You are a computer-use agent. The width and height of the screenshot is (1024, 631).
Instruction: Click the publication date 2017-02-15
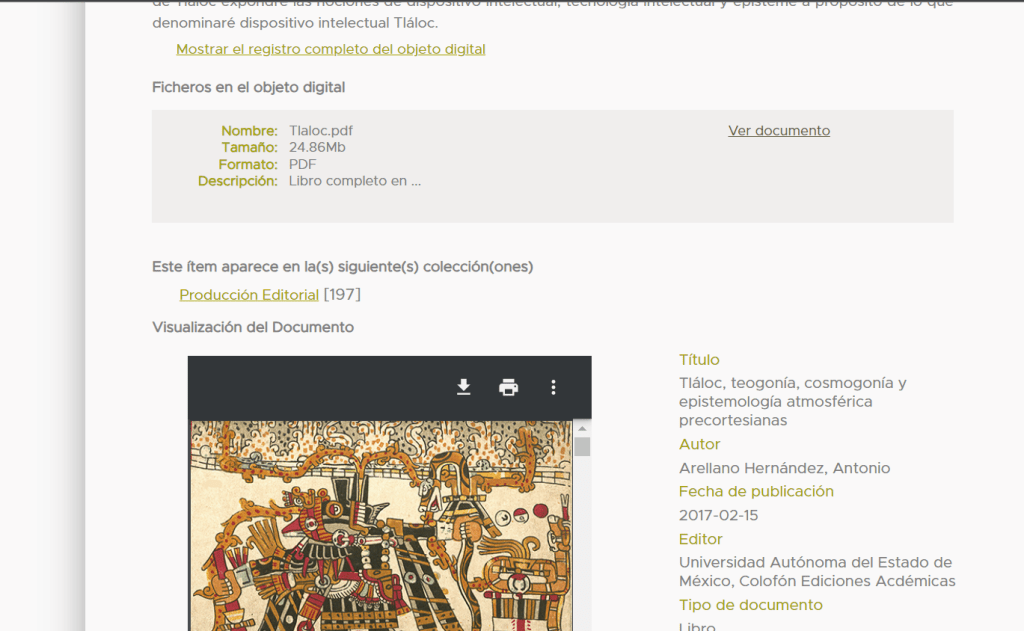(718, 515)
